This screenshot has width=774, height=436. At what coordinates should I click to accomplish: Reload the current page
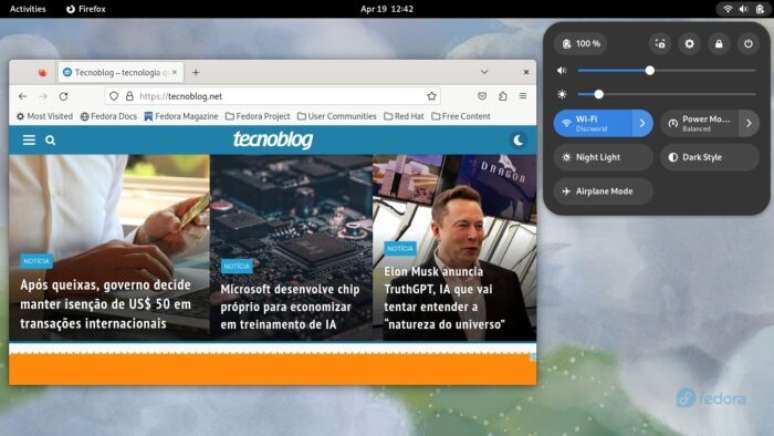pos(64,96)
